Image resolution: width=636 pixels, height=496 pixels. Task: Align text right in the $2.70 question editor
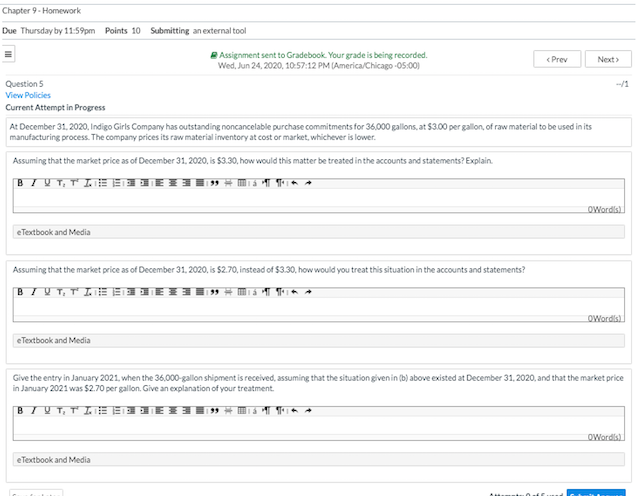(x=186, y=292)
